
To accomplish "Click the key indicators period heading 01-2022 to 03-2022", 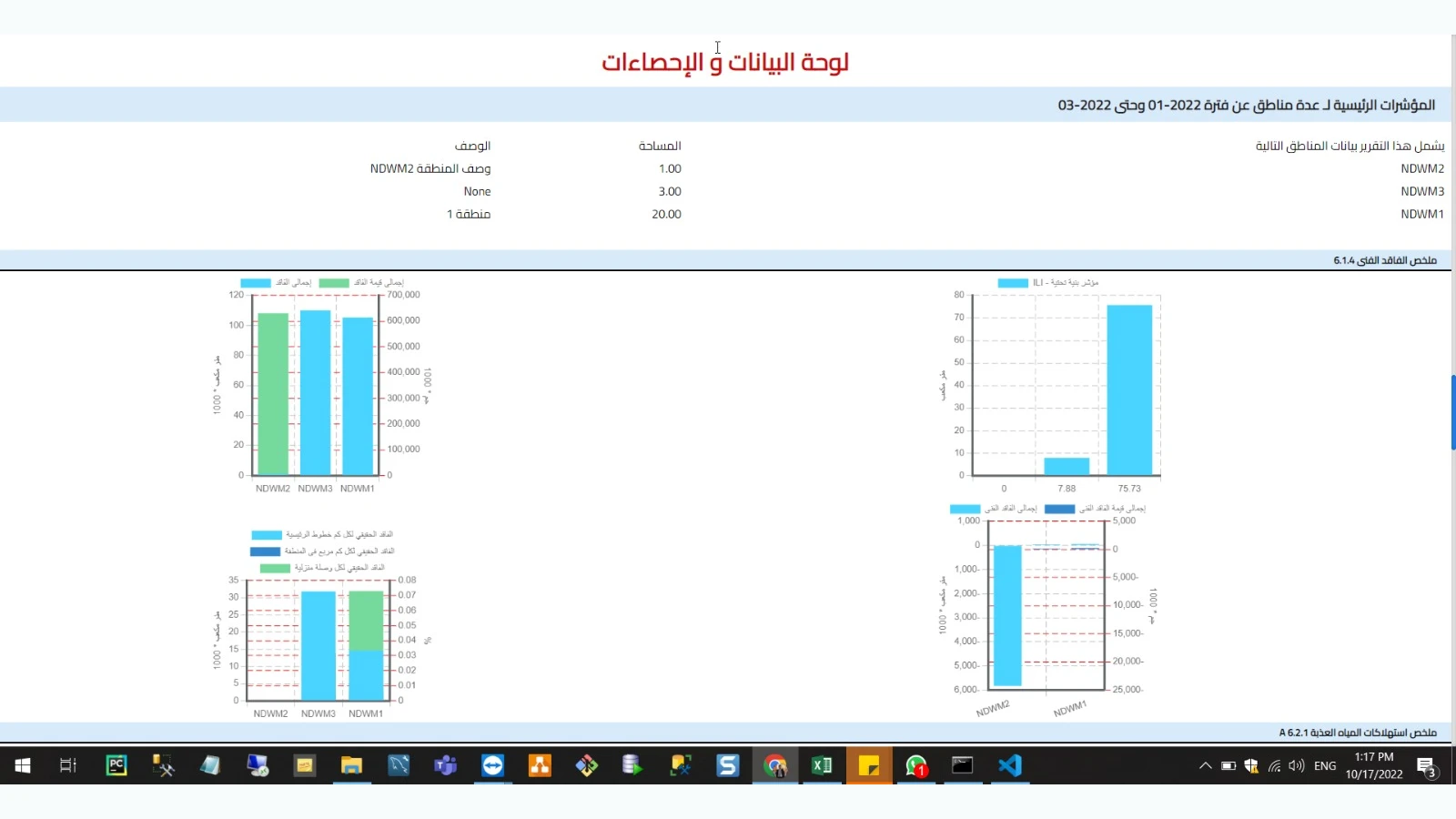I will point(1247,106).
